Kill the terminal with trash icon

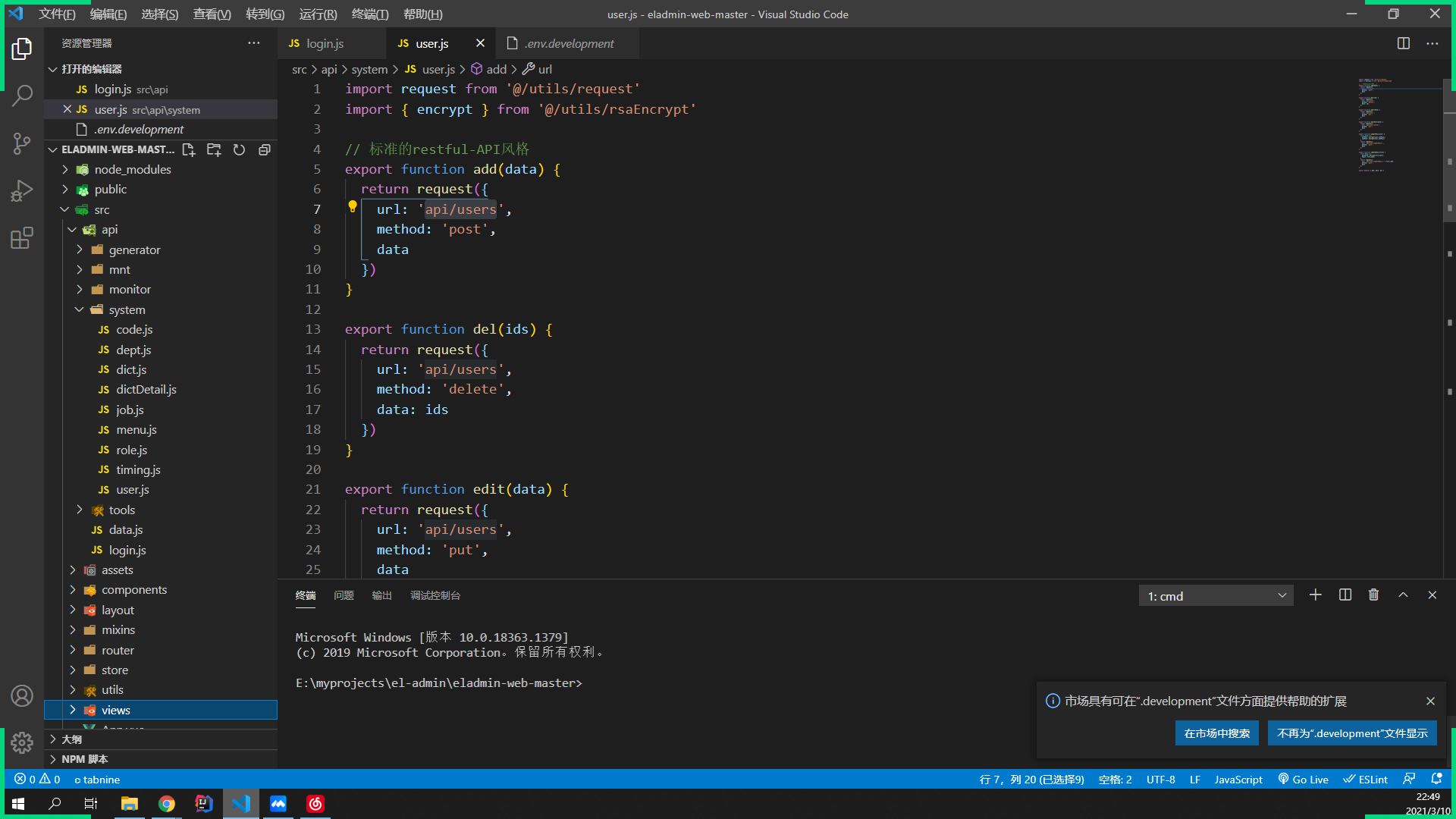point(1373,595)
